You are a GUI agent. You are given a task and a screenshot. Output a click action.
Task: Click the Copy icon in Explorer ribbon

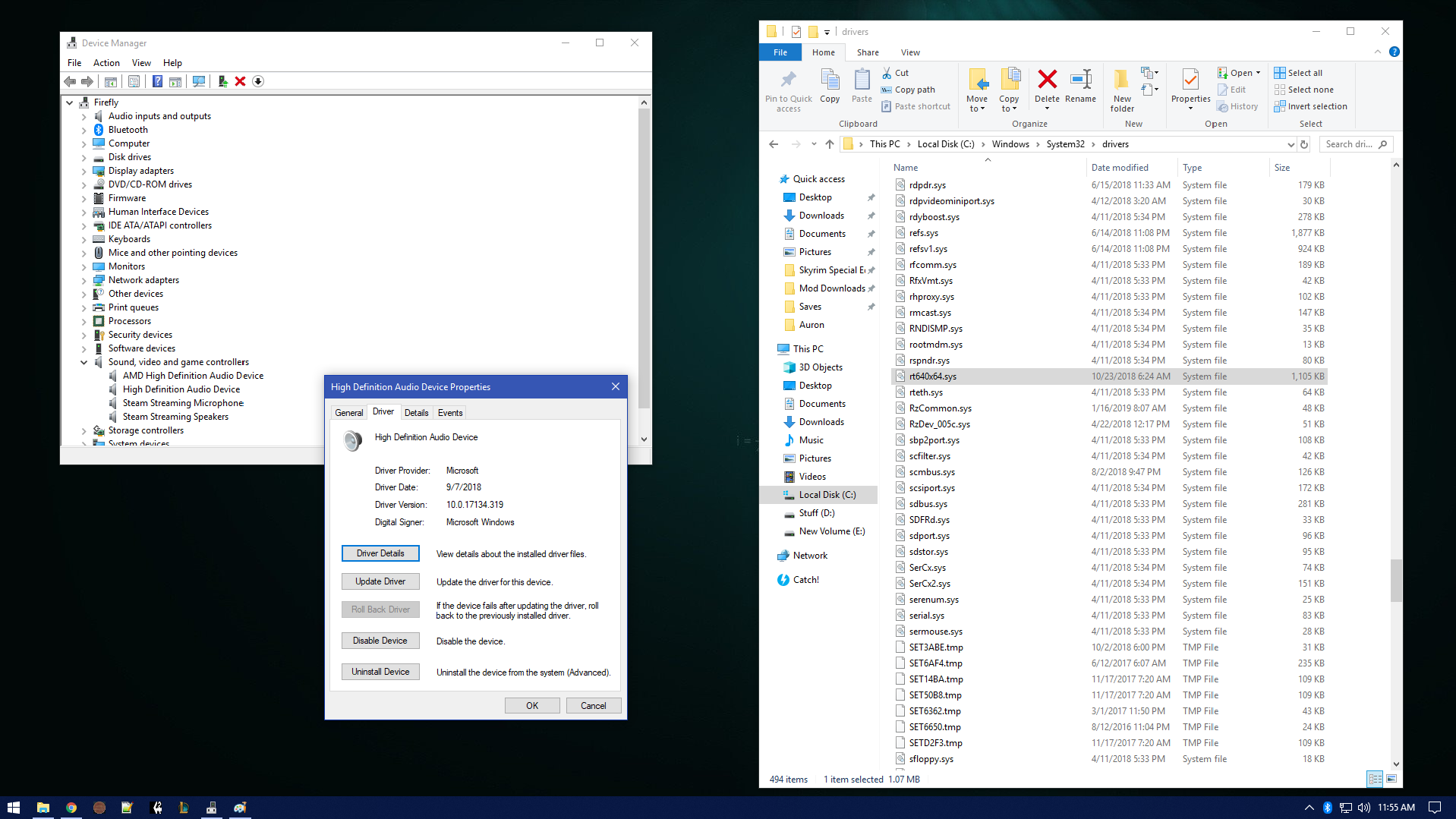[x=830, y=86]
